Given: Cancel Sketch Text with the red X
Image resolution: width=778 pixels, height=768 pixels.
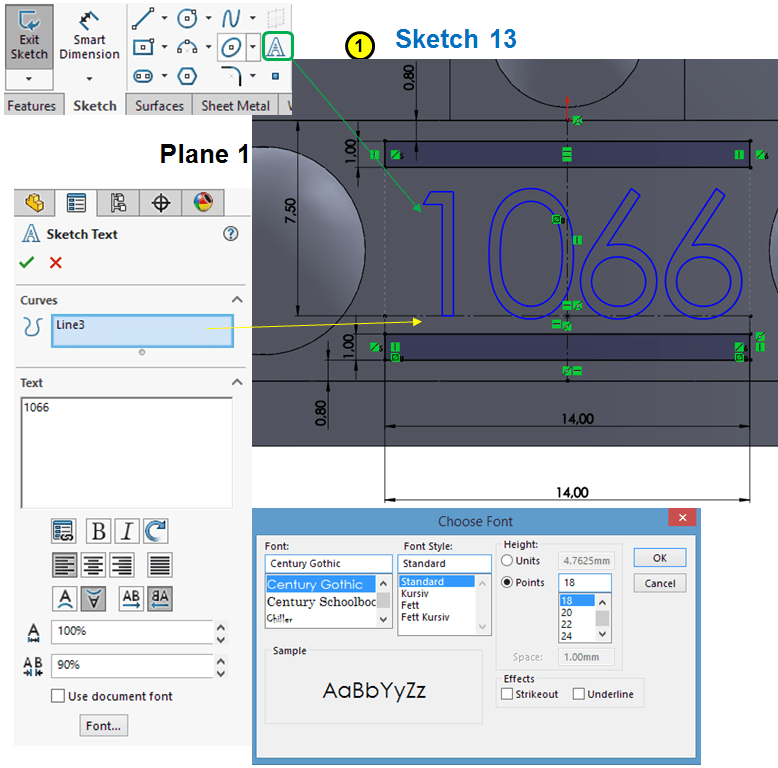Looking at the screenshot, I should [x=56, y=262].
